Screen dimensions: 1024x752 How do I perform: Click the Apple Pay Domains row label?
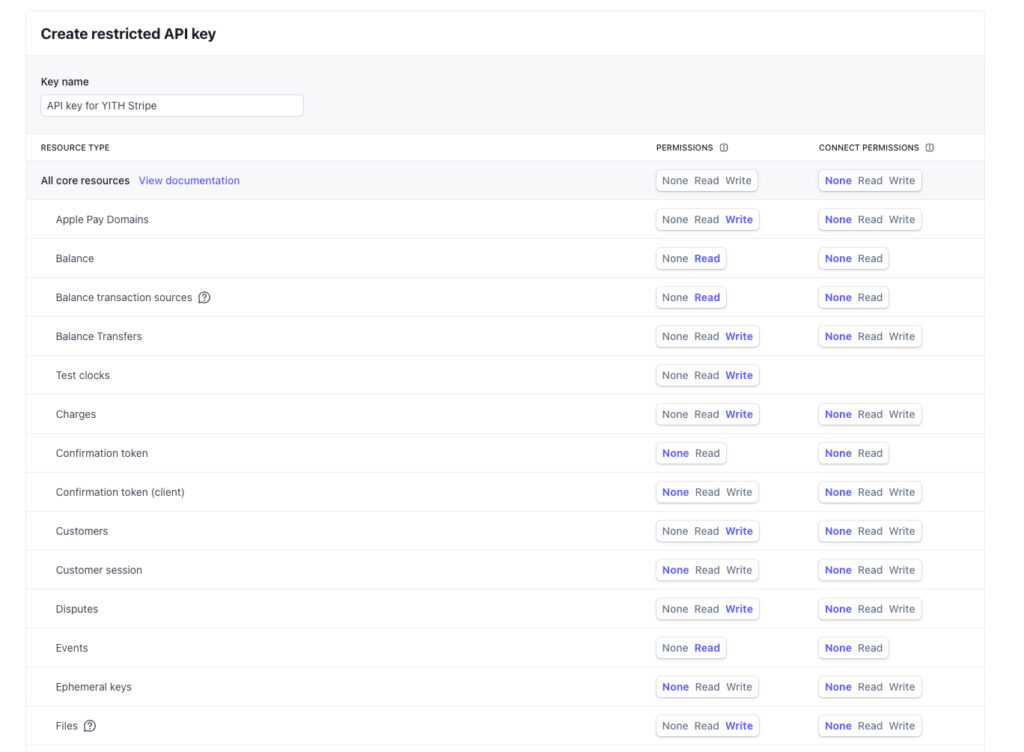(x=102, y=220)
